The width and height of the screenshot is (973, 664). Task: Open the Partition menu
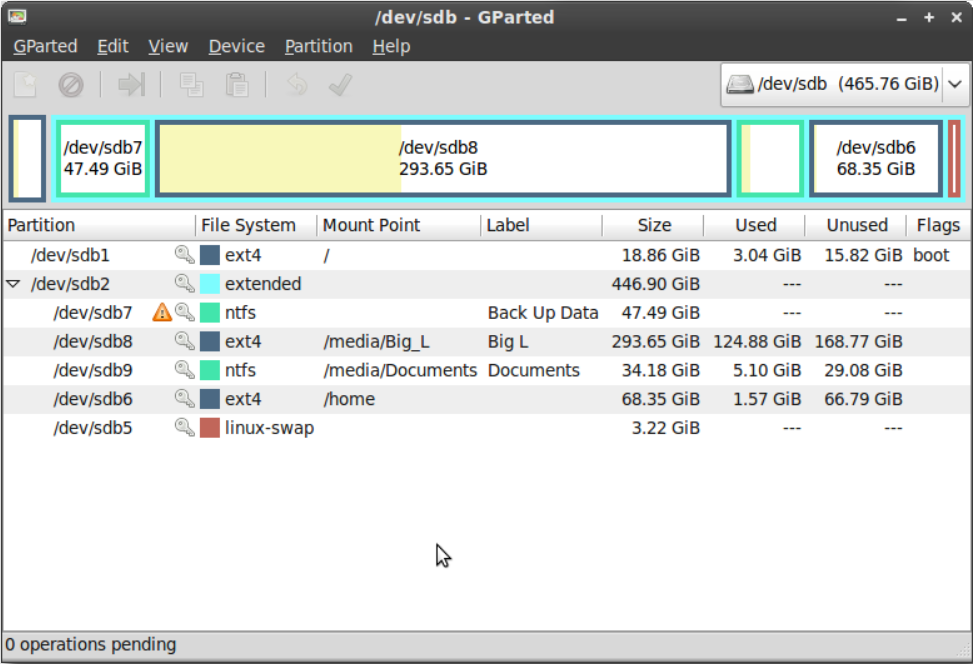pos(318,46)
